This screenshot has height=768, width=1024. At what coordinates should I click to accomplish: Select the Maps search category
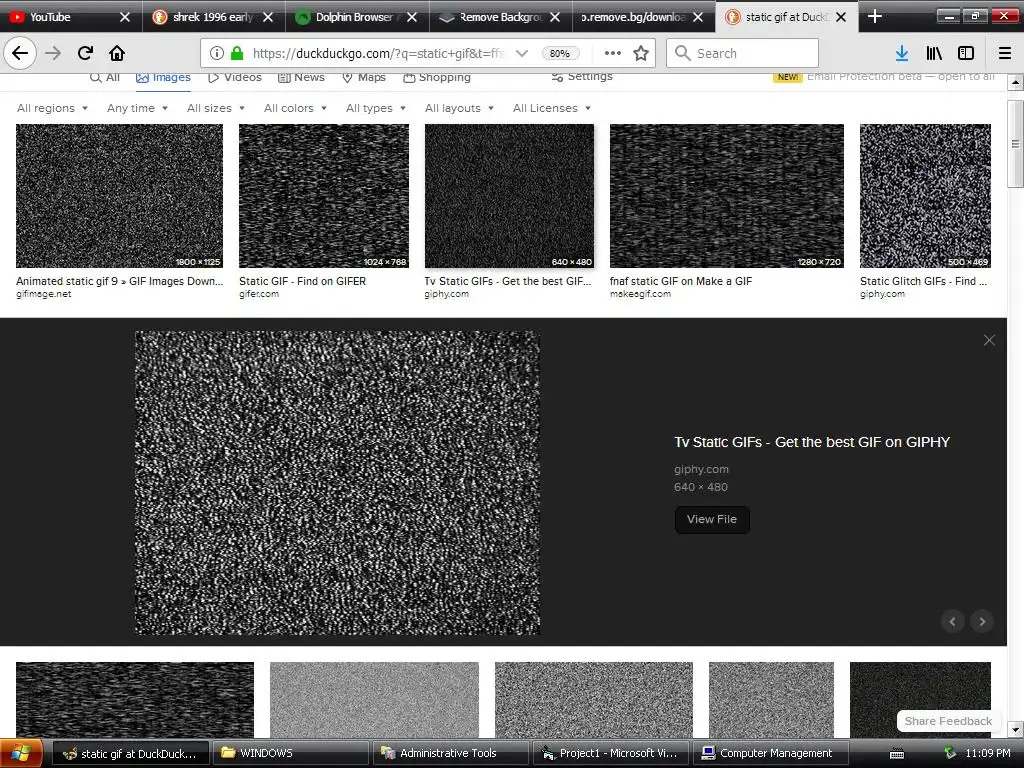click(364, 77)
